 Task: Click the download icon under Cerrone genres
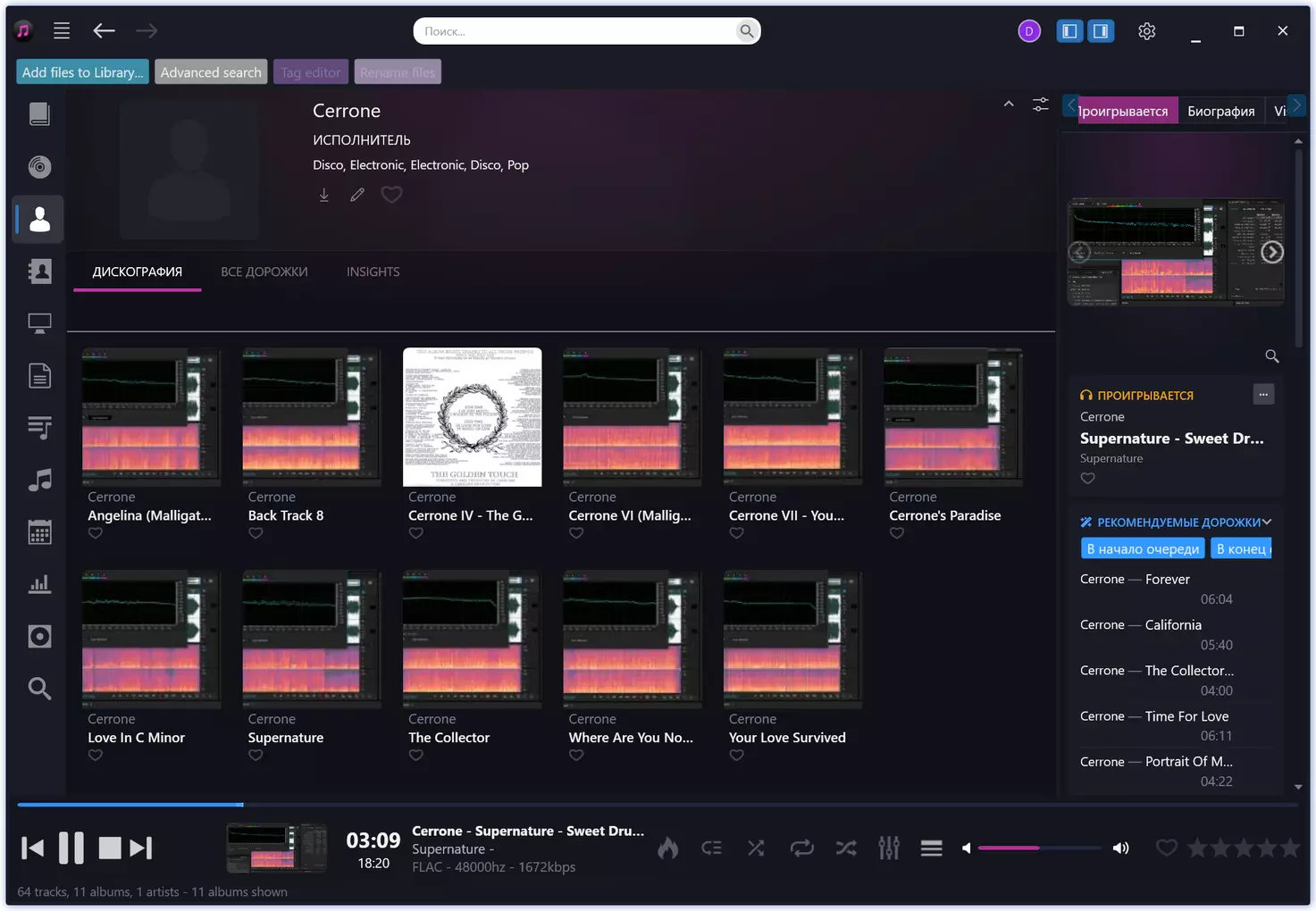click(324, 195)
